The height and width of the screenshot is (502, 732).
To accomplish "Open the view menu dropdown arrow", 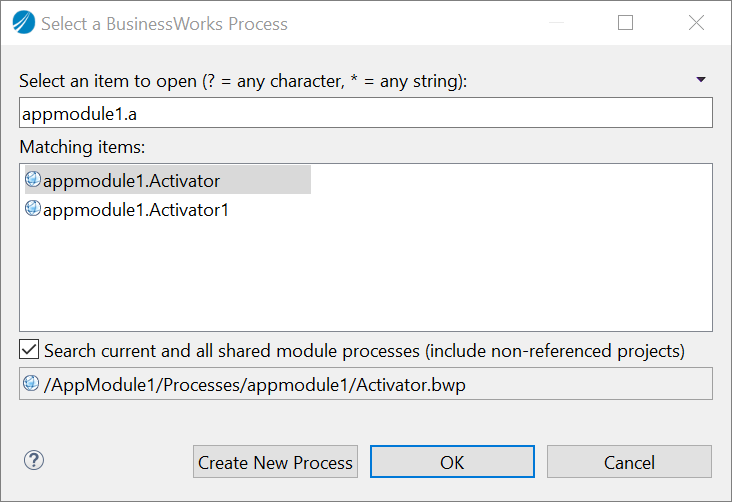I will (700, 80).
